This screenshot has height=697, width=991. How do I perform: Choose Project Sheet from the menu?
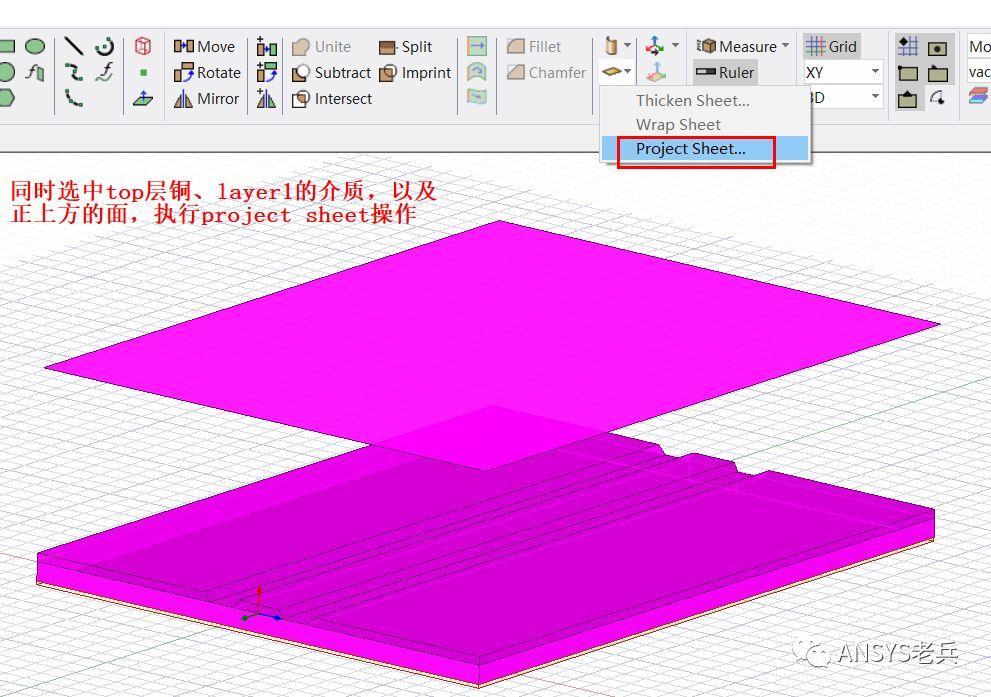click(691, 148)
